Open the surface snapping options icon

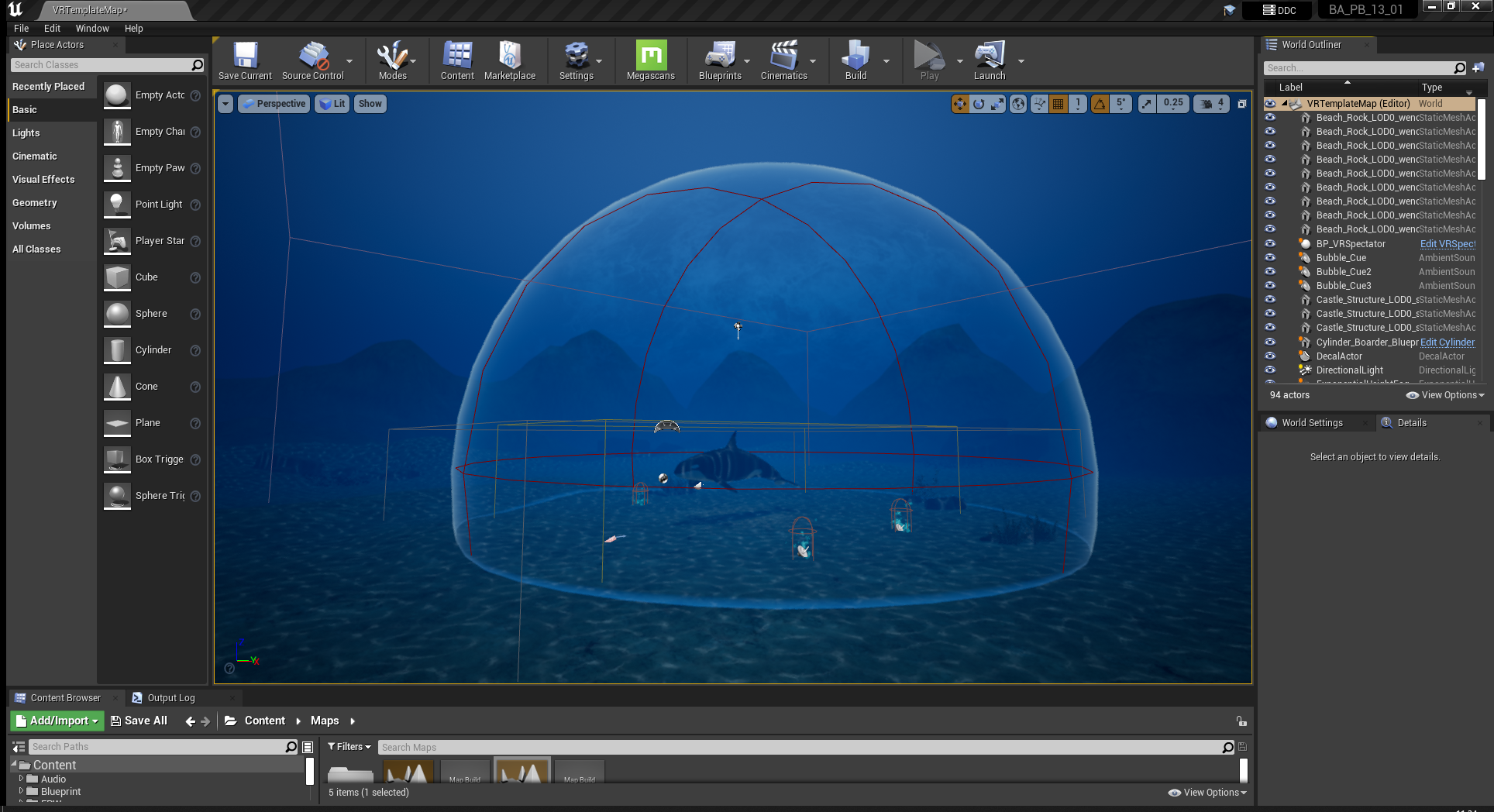pyautogui.click(x=1039, y=104)
